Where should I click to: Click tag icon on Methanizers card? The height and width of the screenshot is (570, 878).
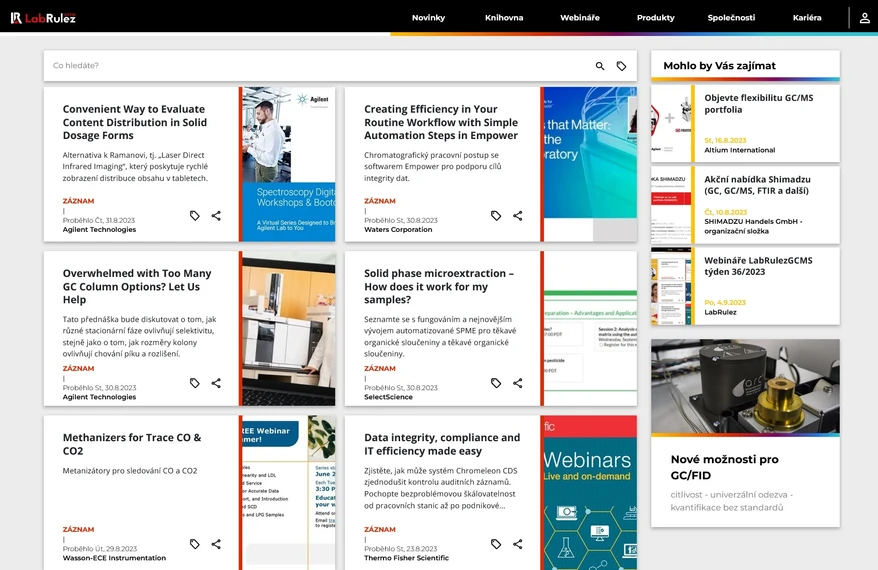(x=194, y=544)
